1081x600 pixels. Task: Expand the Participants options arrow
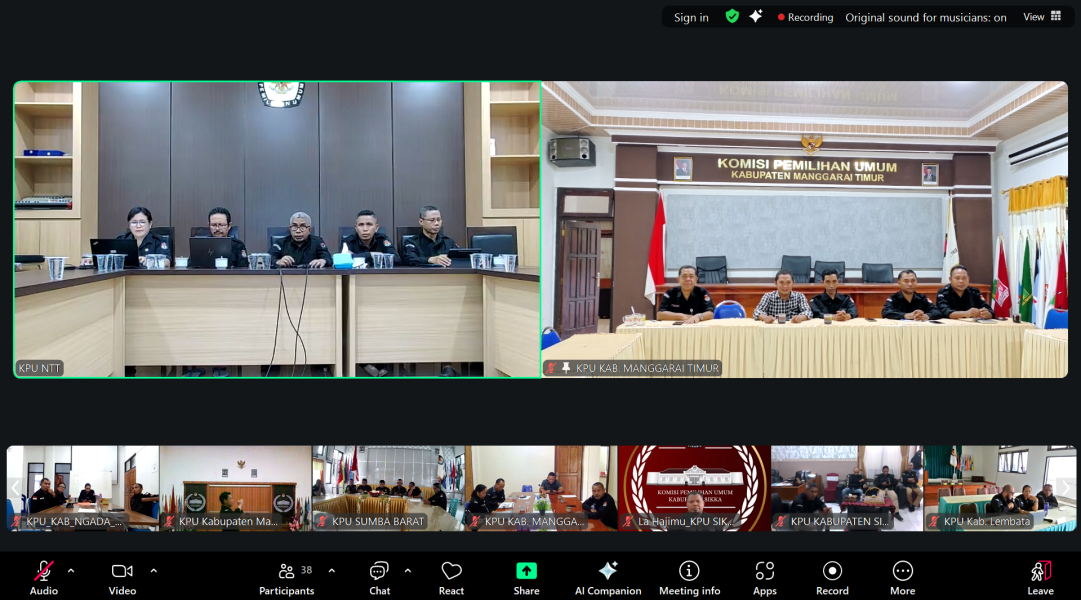pyautogui.click(x=332, y=571)
